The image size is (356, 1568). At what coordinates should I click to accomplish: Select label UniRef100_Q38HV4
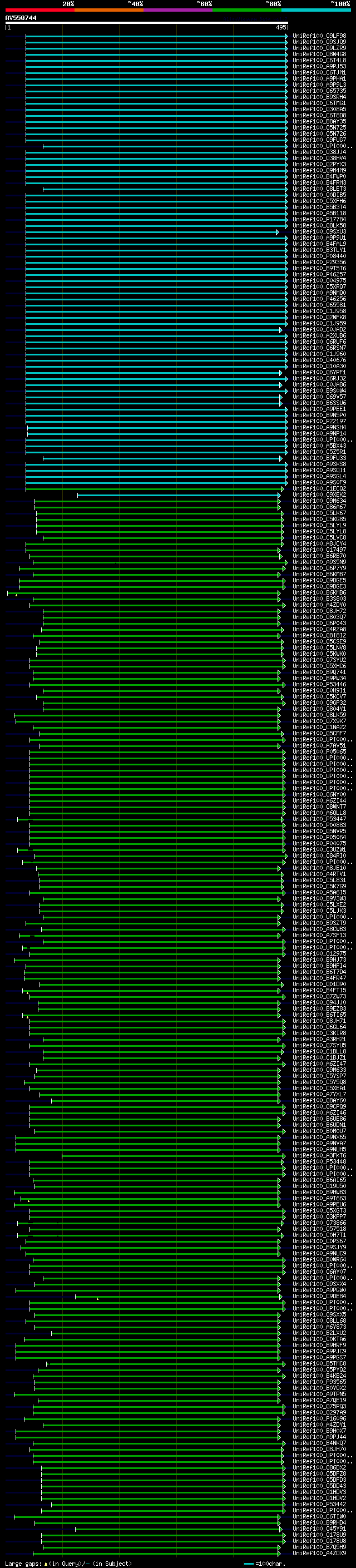pyautogui.click(x=319, y=159)
